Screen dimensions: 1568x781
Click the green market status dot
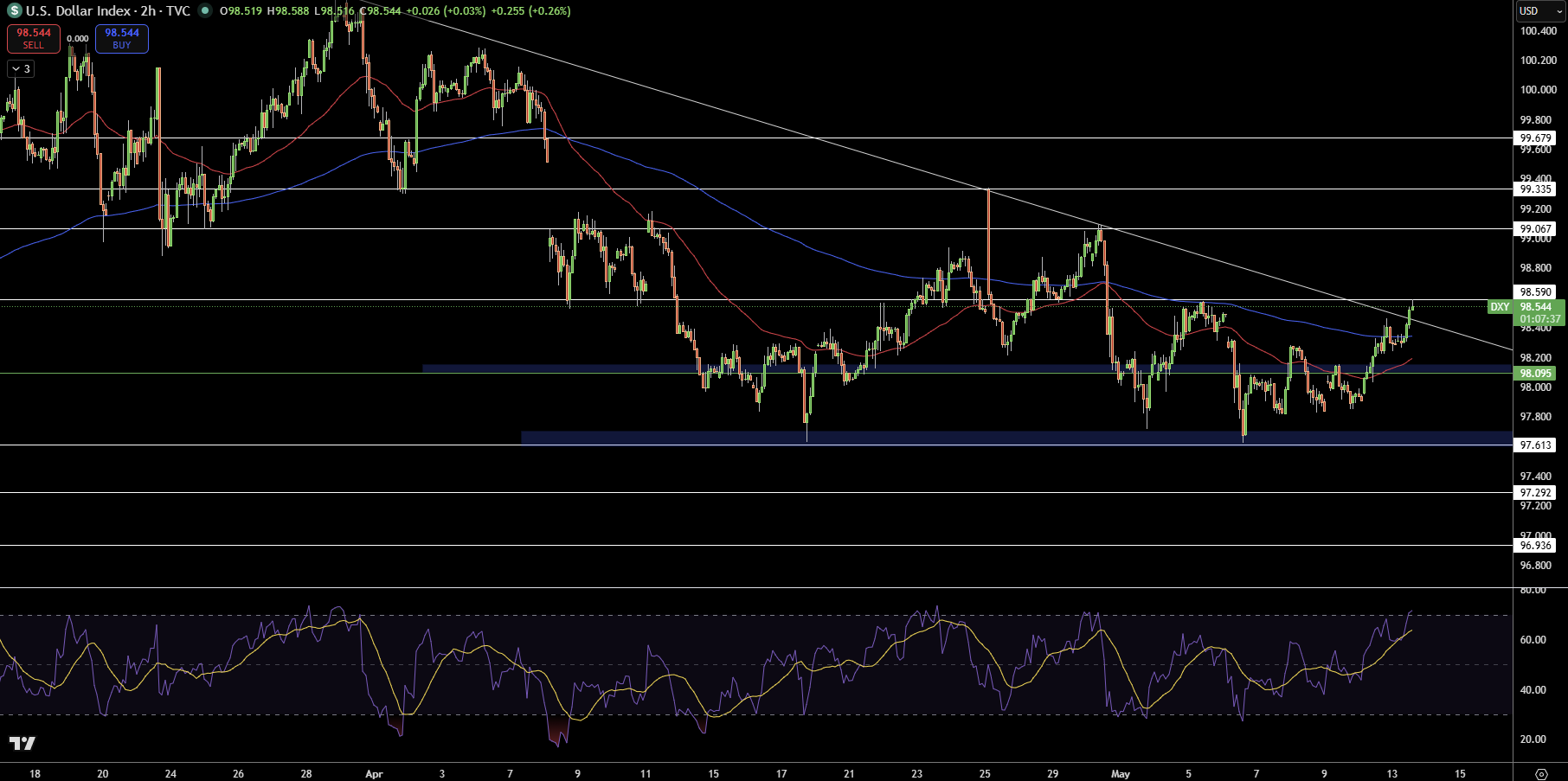coord(205,11)
